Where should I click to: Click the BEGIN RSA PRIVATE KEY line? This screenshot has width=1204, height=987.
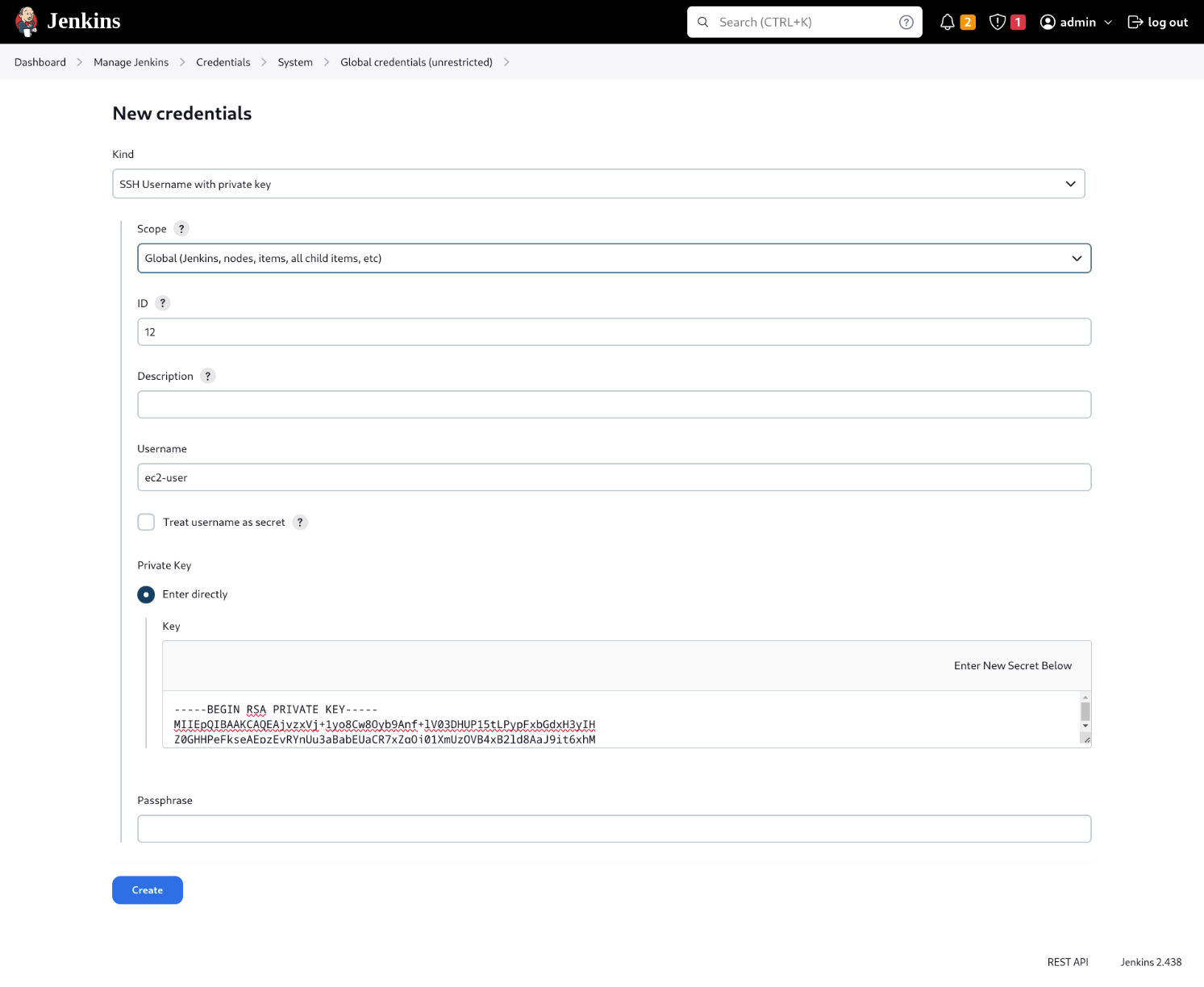click(x=276, y=710)
